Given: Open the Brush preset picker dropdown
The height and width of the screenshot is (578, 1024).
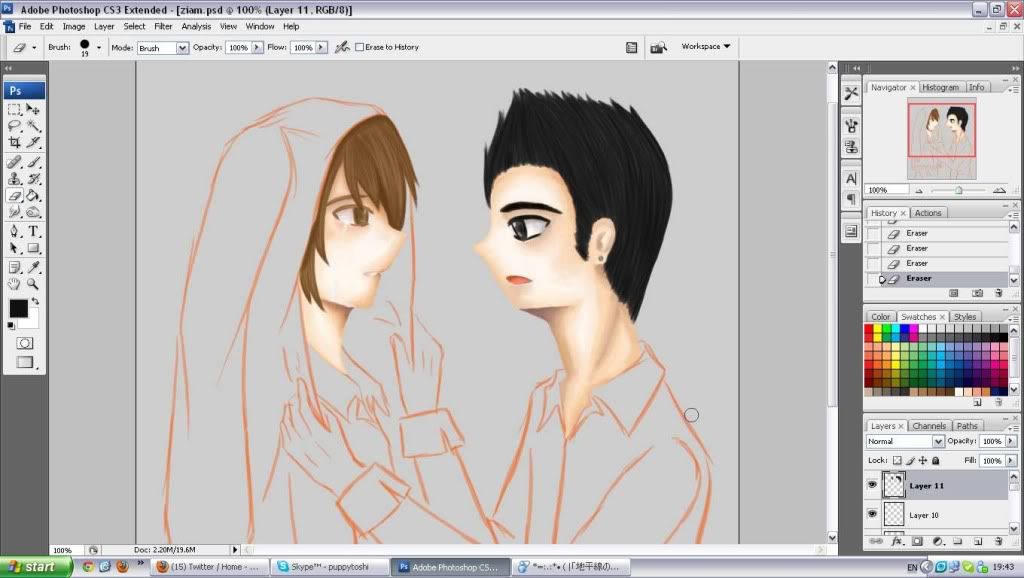Looking at the screenshot, I should pos(99,48).
